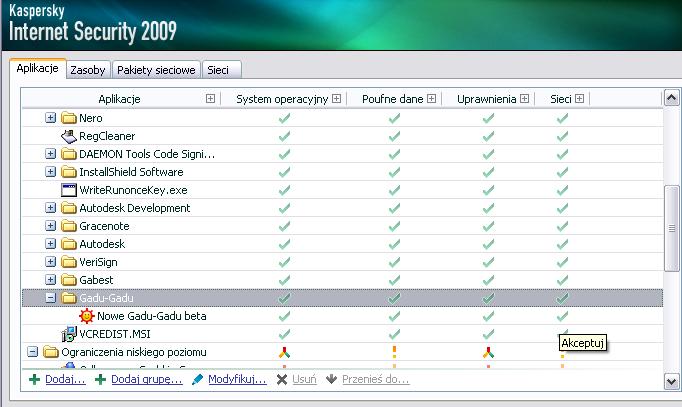The width and height of the screenshot is (682, 407).
Task: Click the Gracenote folder icon
Action: 69,226
